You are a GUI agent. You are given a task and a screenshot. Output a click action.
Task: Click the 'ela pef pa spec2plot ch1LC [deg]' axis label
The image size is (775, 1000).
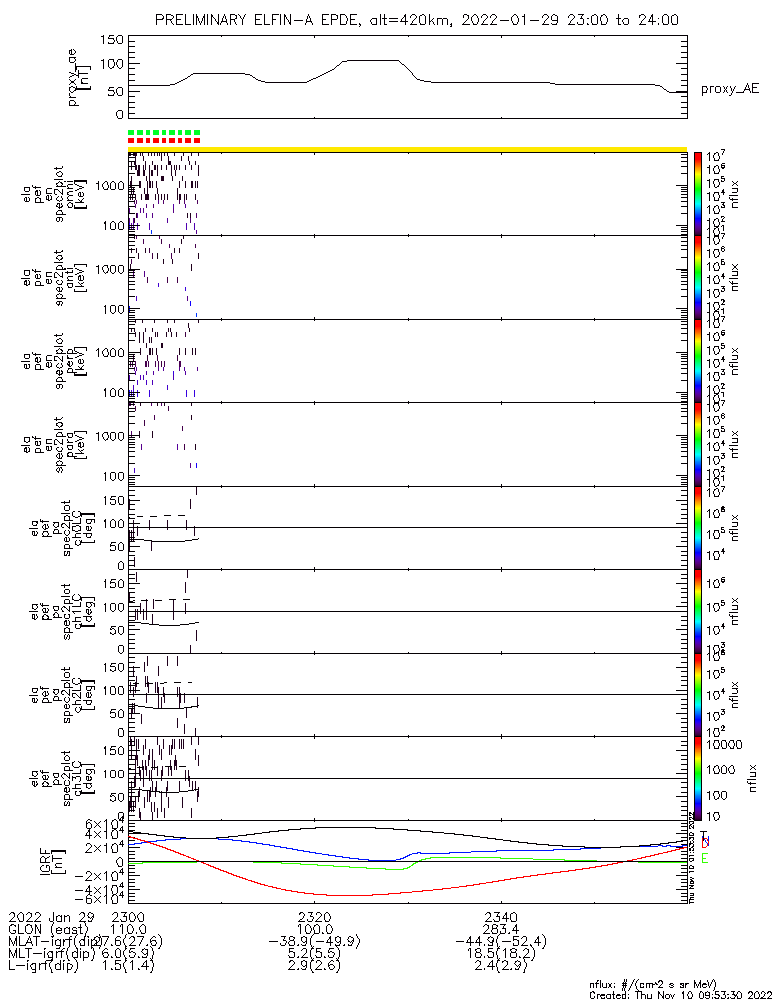click(x=62, y=612)
